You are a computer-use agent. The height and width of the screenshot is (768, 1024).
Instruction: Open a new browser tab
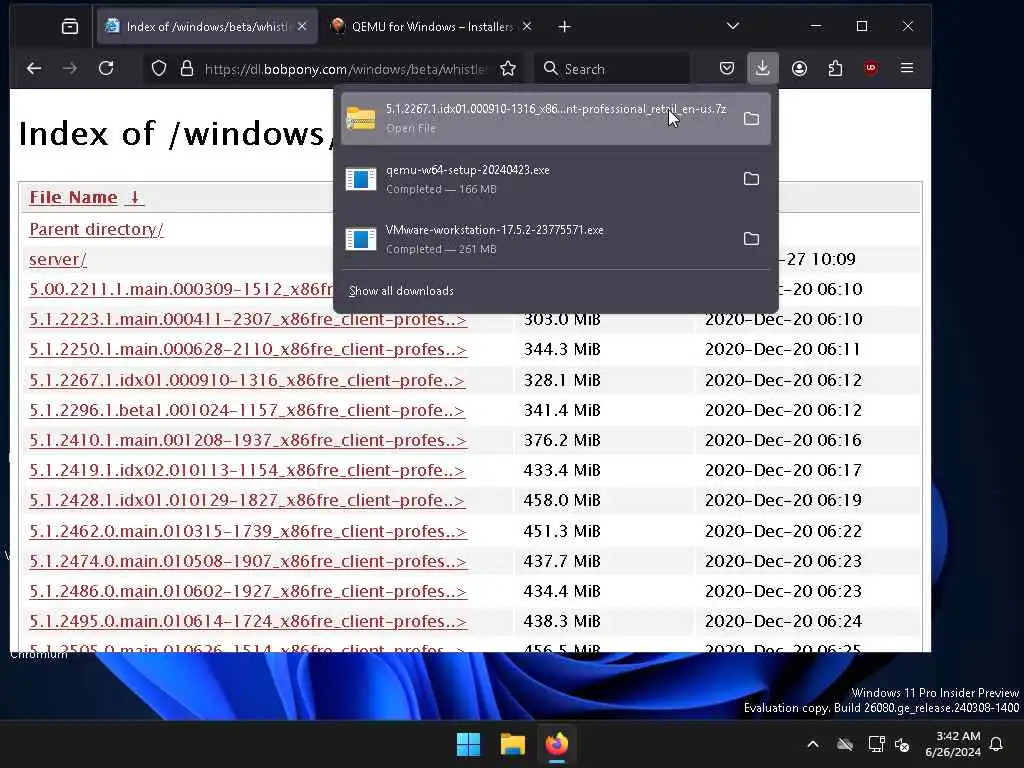click(x=564, y=27)
